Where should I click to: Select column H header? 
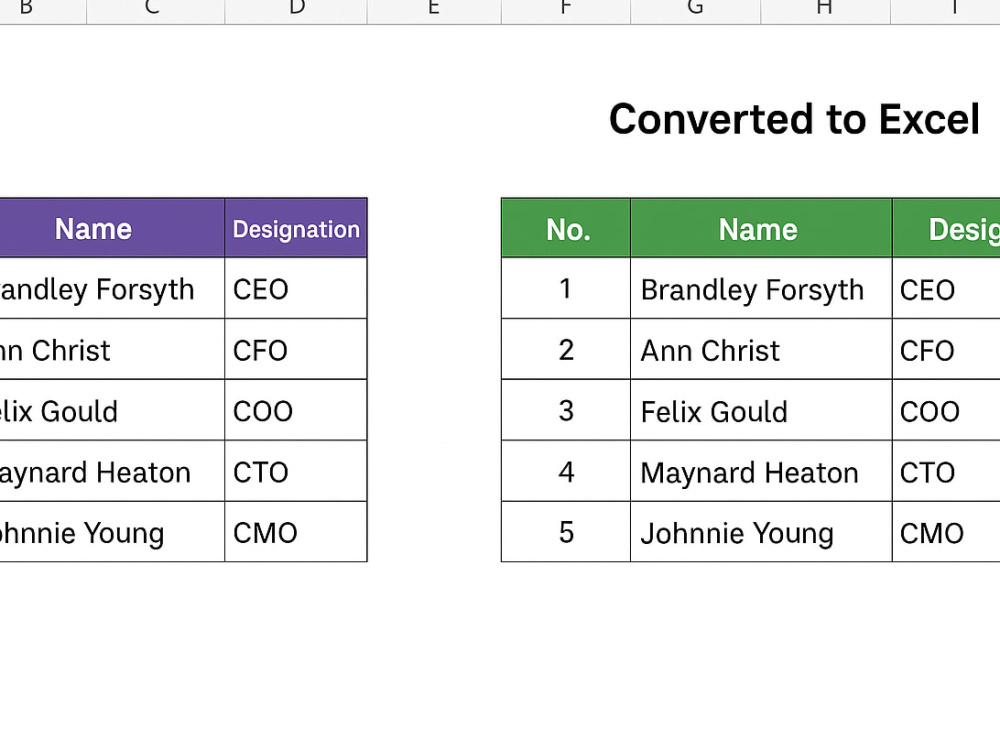tap(825, 10)
